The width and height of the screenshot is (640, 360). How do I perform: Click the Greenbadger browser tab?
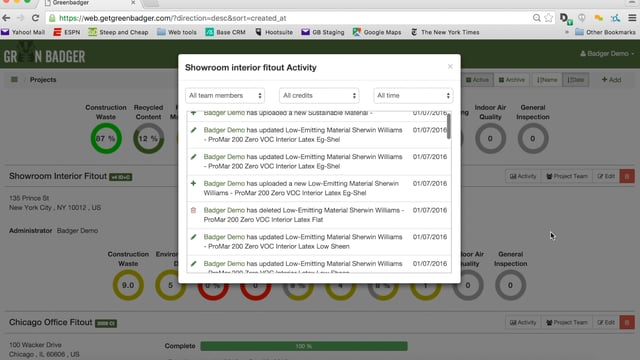click(90, 3)
